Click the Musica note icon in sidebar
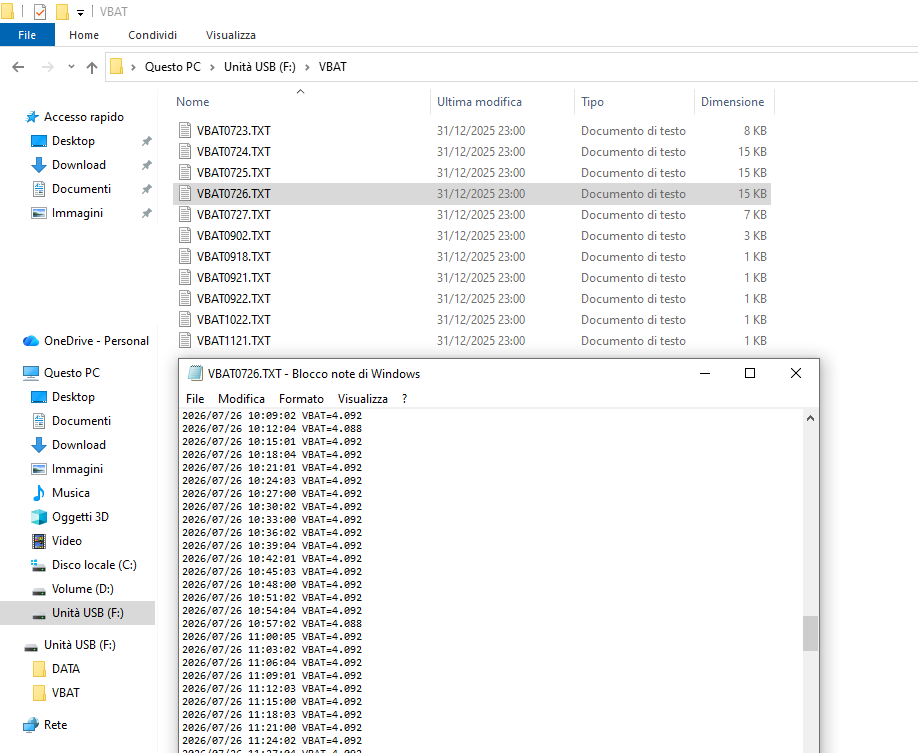Screen dimensions: 918x753 pos(39,493)
